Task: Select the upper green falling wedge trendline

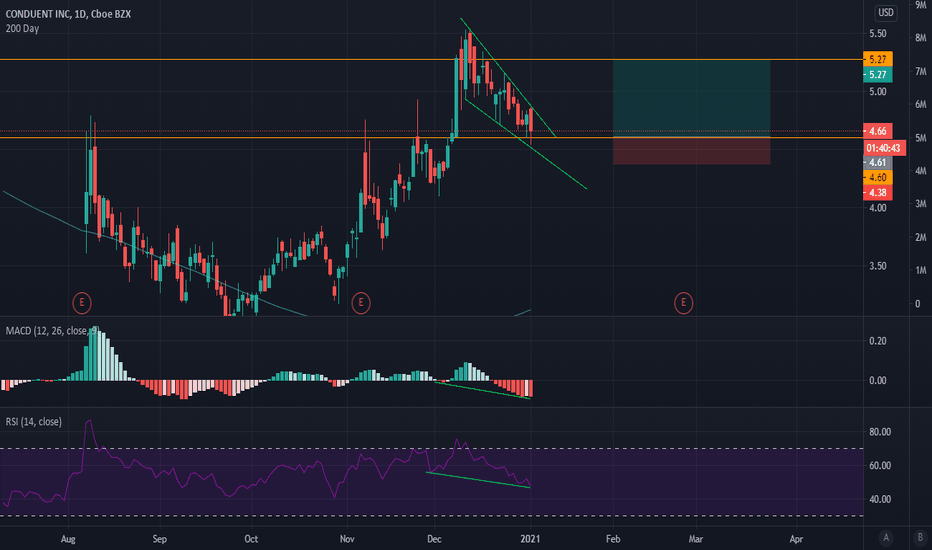Action: 508,77
